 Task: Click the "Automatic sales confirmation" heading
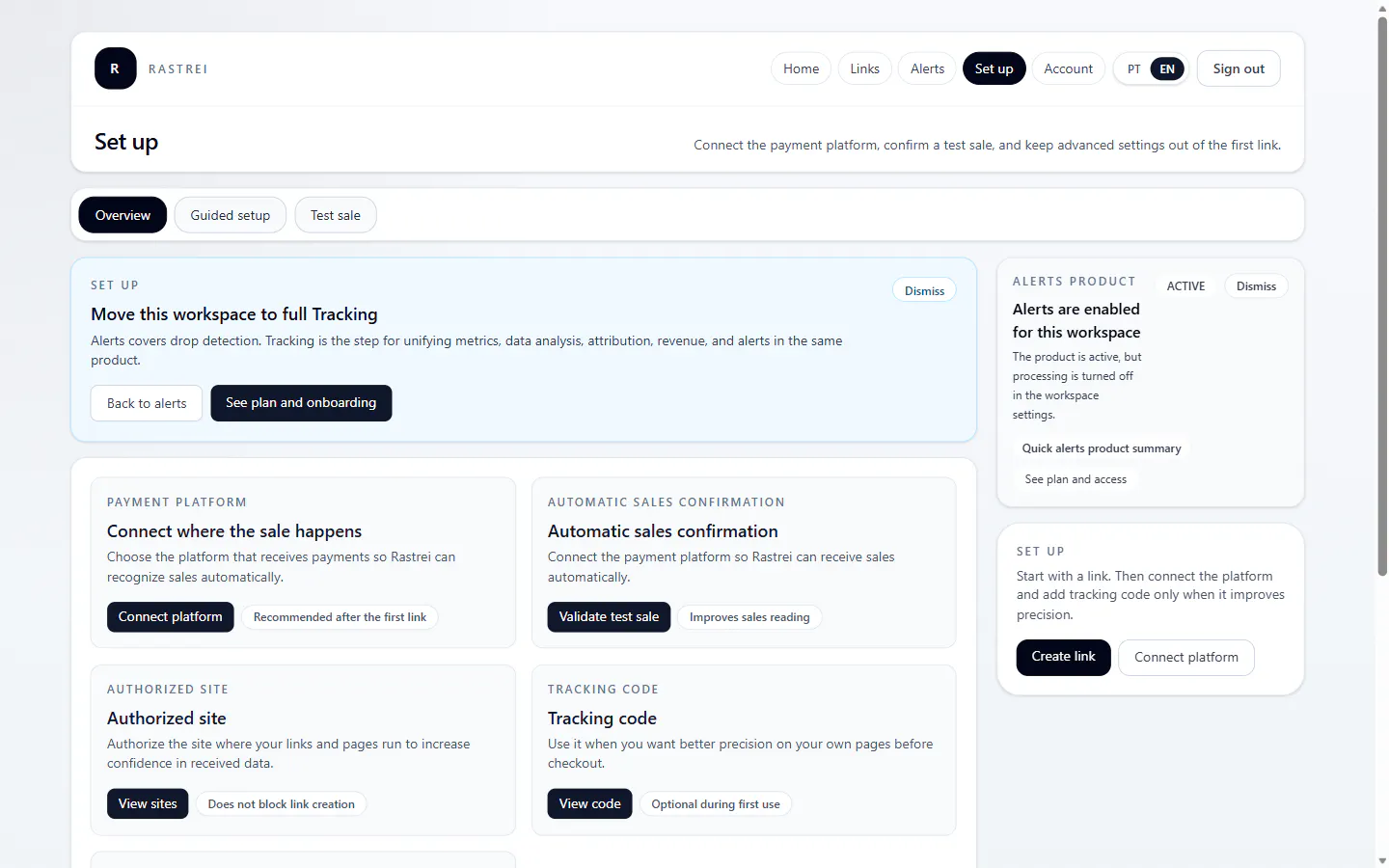663,531
